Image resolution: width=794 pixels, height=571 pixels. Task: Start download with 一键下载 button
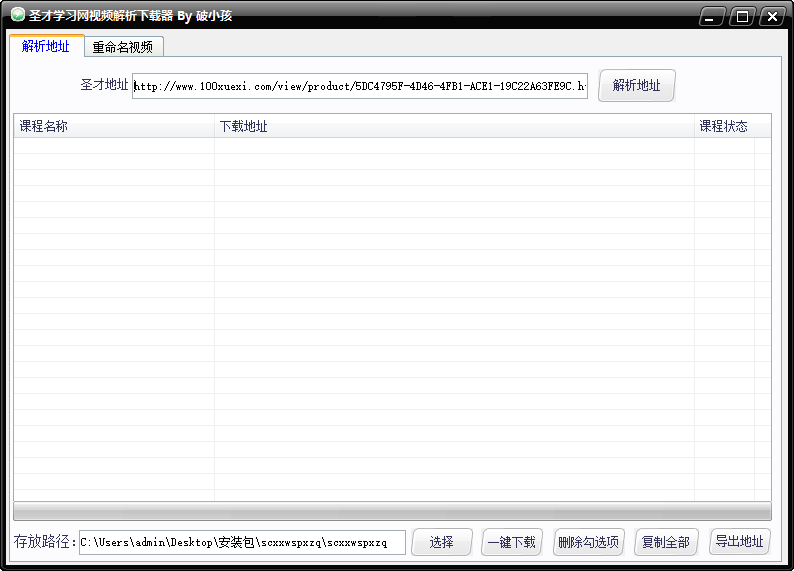point(512,542)
